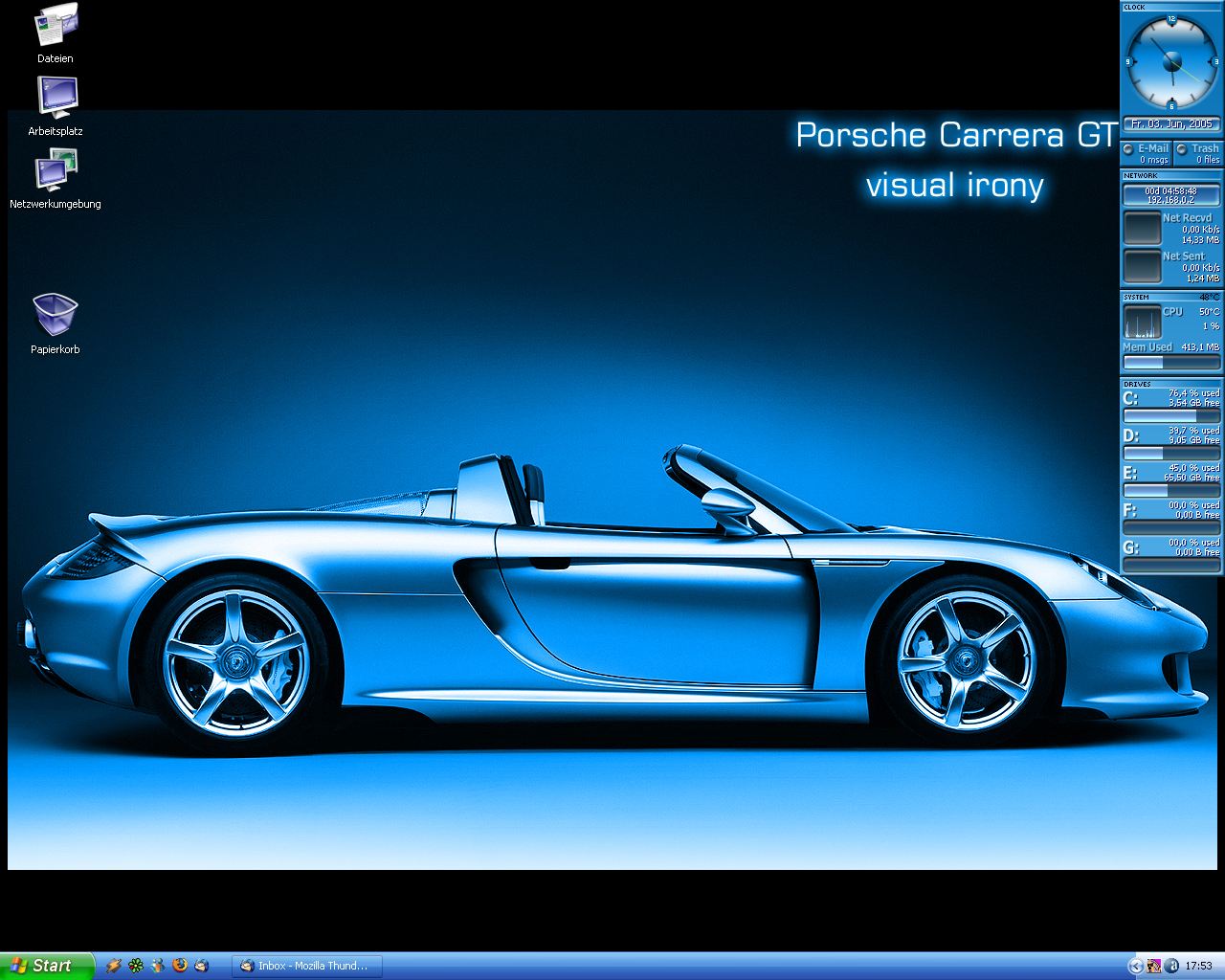Click the F: drive label
The height and width of the screenshot is (980, 1225).
pos(1130,510)
